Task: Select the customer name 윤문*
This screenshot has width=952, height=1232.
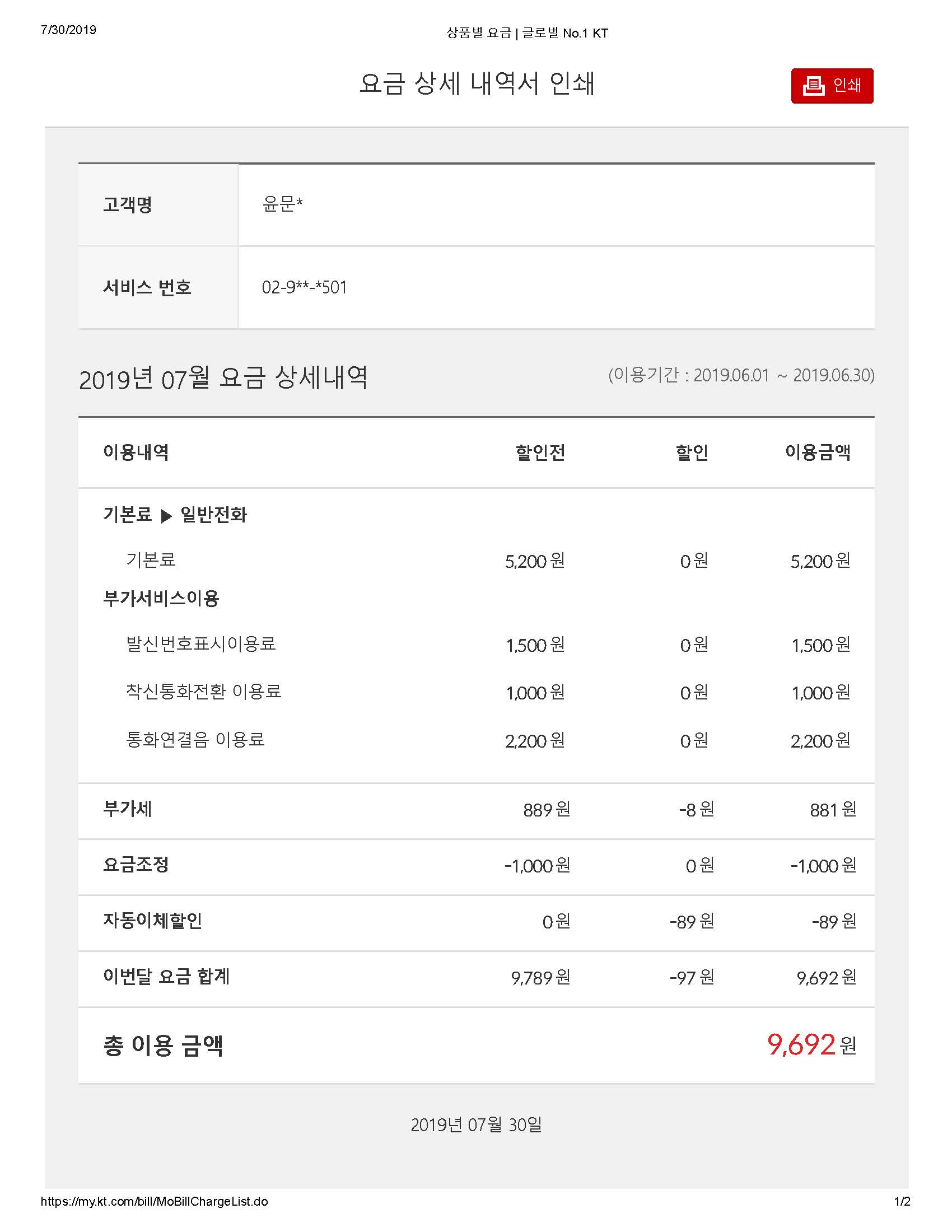Action: (x=282, y=204)
